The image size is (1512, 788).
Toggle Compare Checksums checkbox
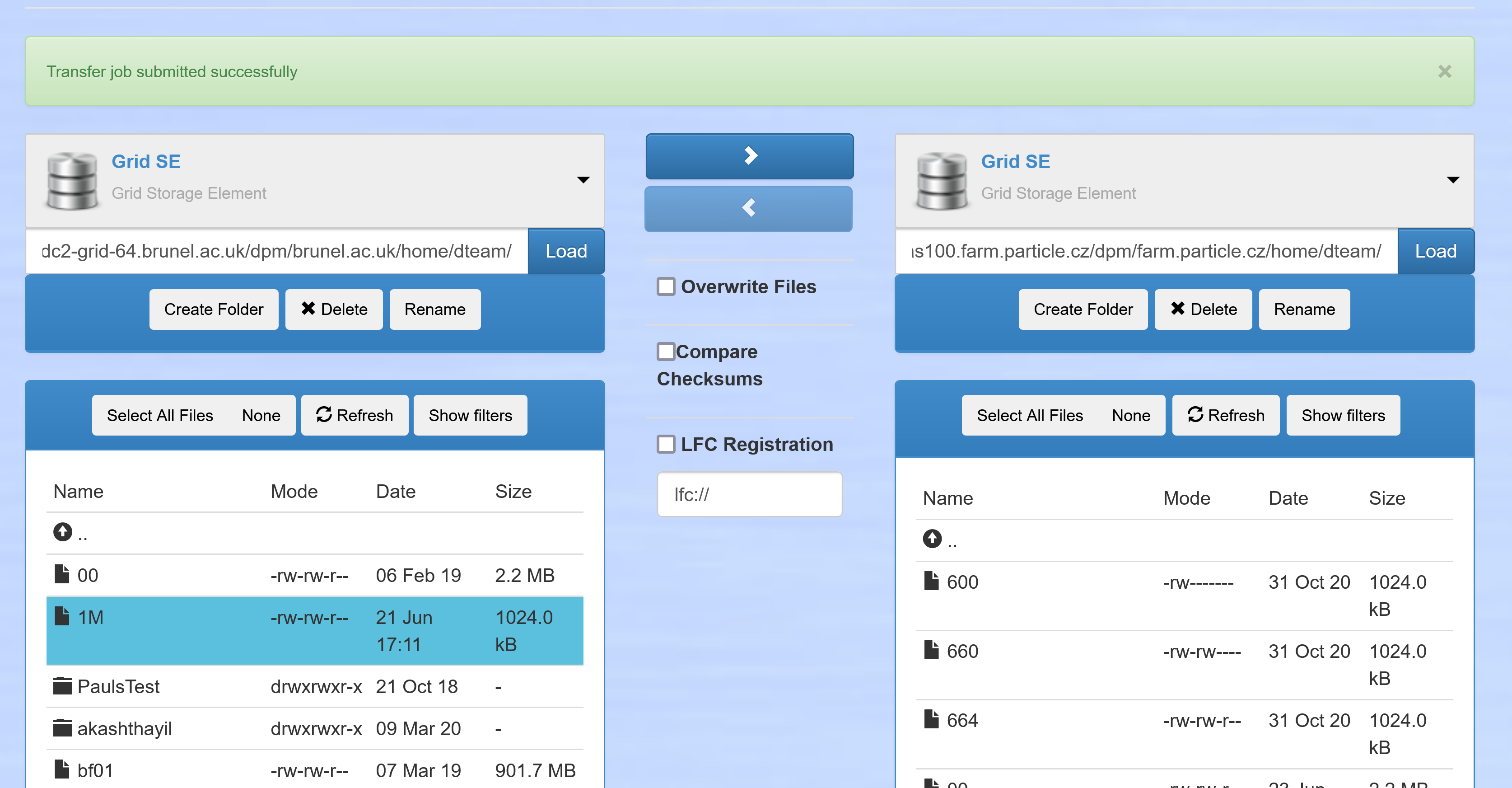point(666,351)
